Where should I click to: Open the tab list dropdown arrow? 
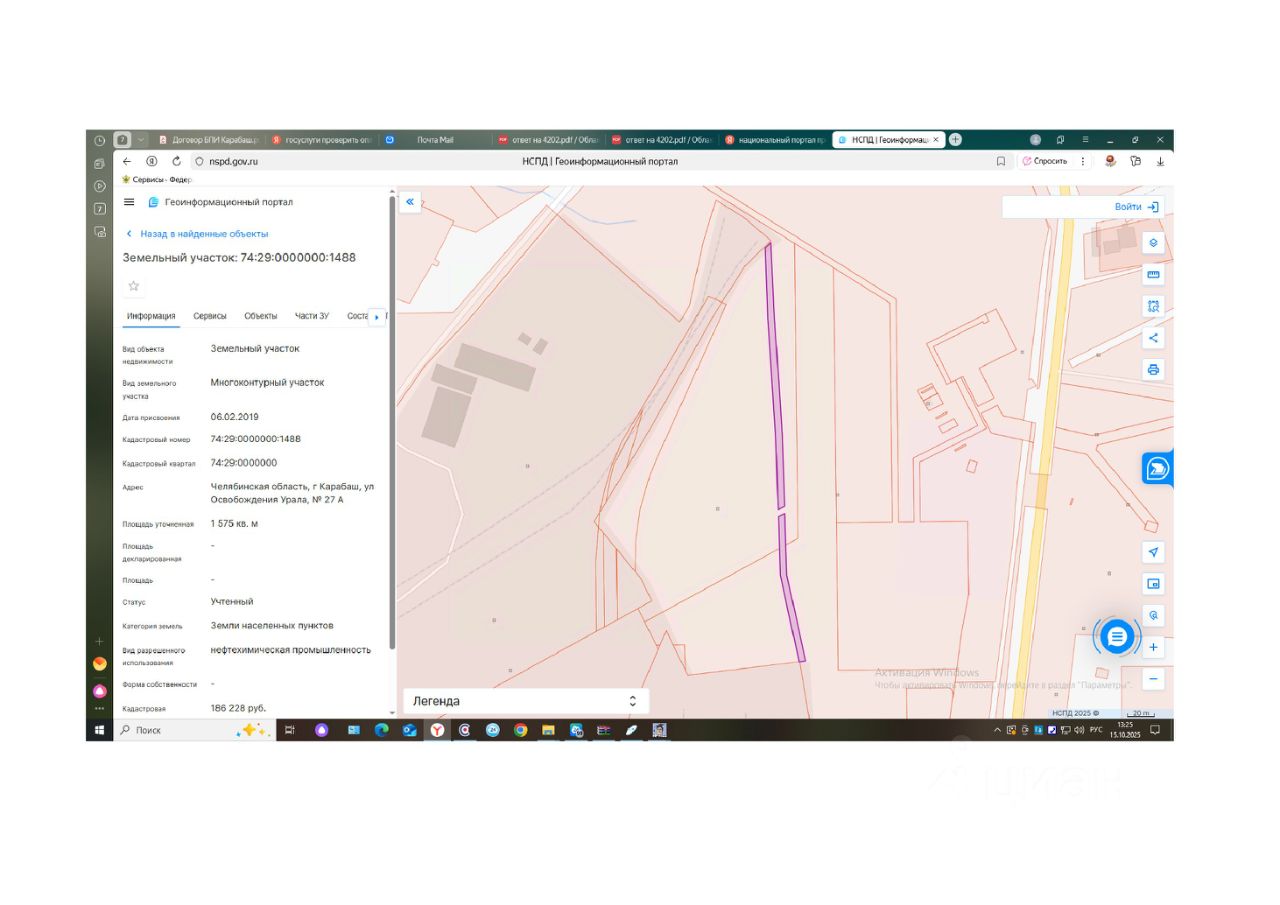pyautogui.click(x=142, y=140)
